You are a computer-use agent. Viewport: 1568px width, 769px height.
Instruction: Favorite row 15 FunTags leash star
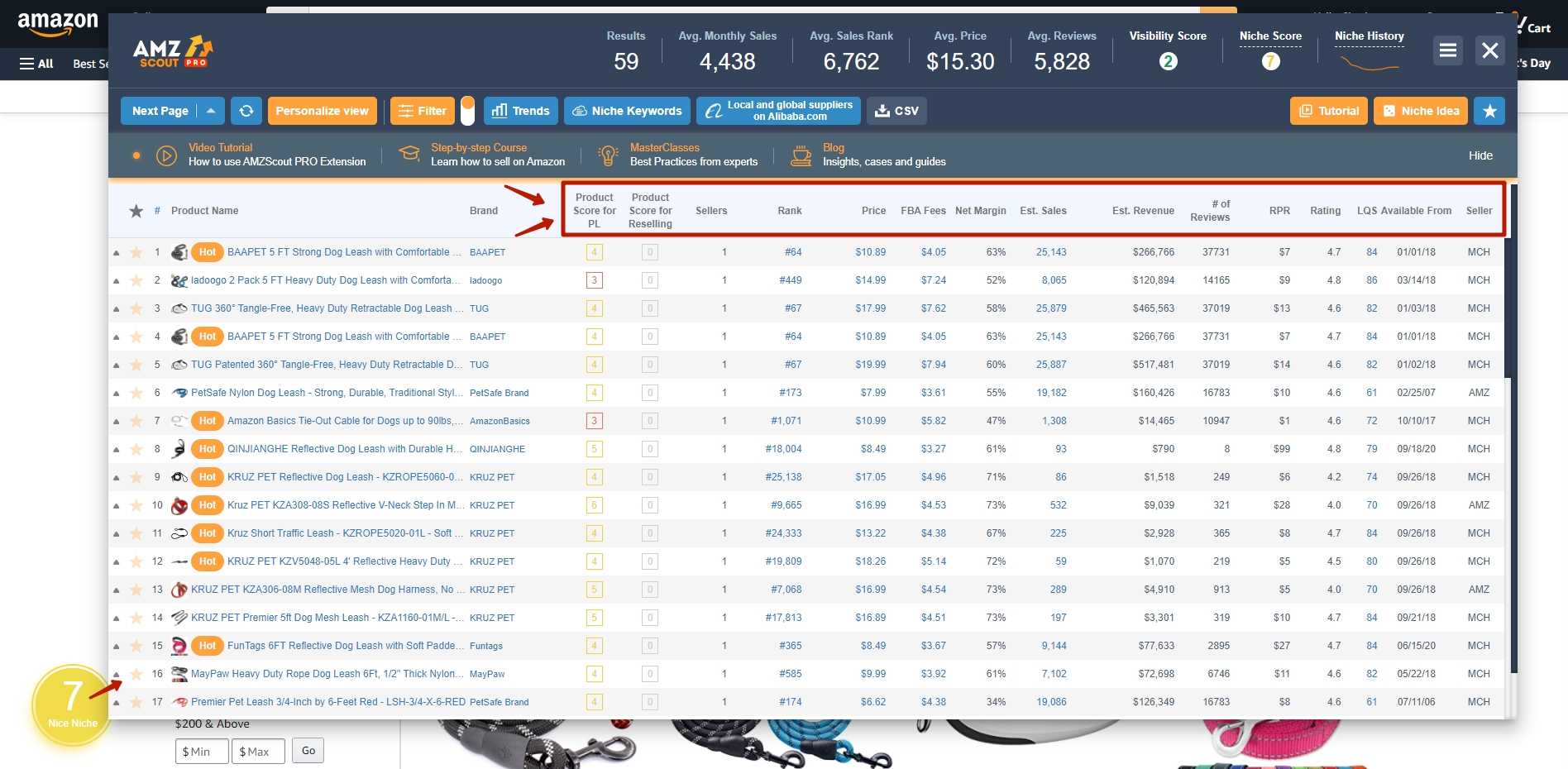[x=136, y=646]
